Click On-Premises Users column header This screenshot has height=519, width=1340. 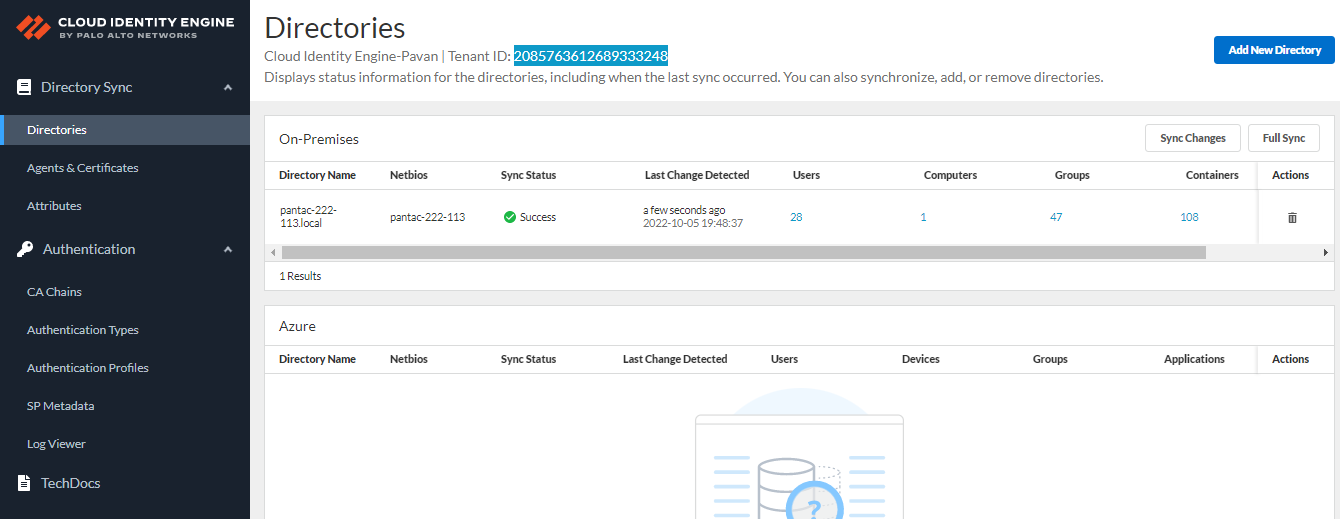point(806,175)
